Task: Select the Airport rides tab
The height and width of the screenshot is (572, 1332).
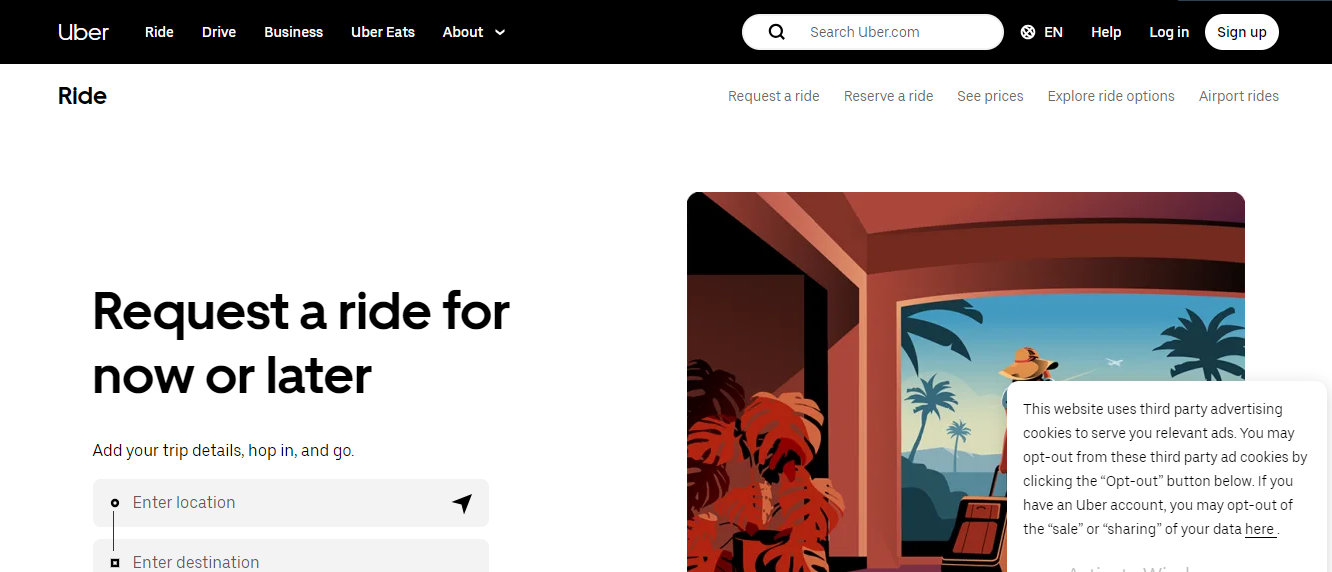Action: [x=1239, y=96]
